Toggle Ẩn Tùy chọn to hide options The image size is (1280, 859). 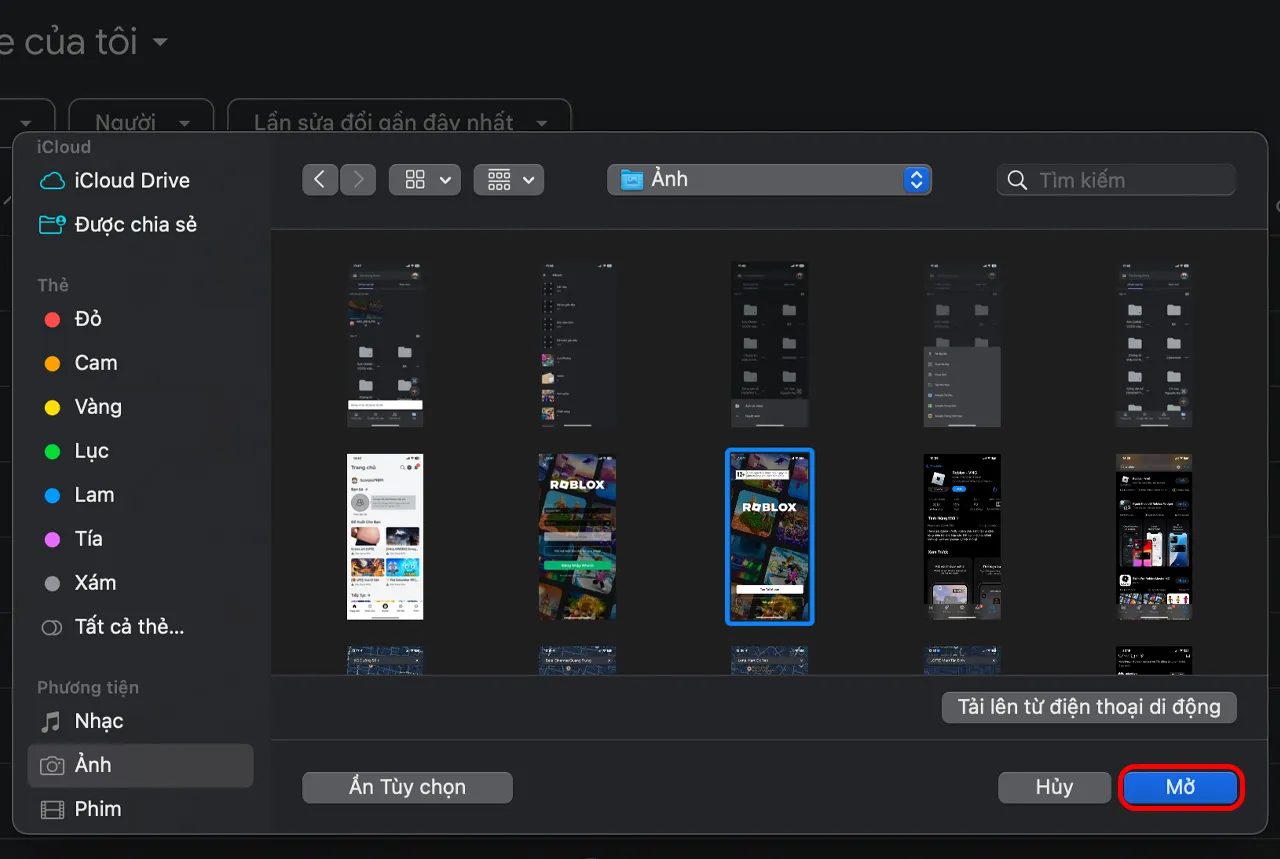pos(407,787)
